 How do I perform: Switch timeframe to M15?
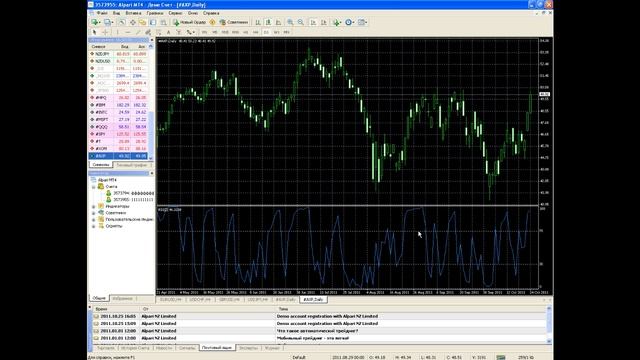tap(225, 32)
